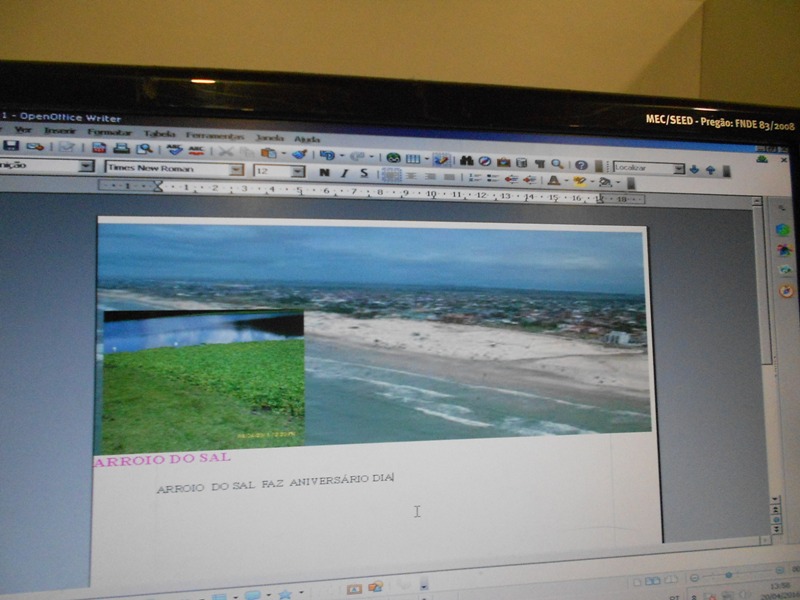The width and height of the screenshot is (800, 600).
Task: Click the Save floppy disk icon
Action: (x=11, y=146)
